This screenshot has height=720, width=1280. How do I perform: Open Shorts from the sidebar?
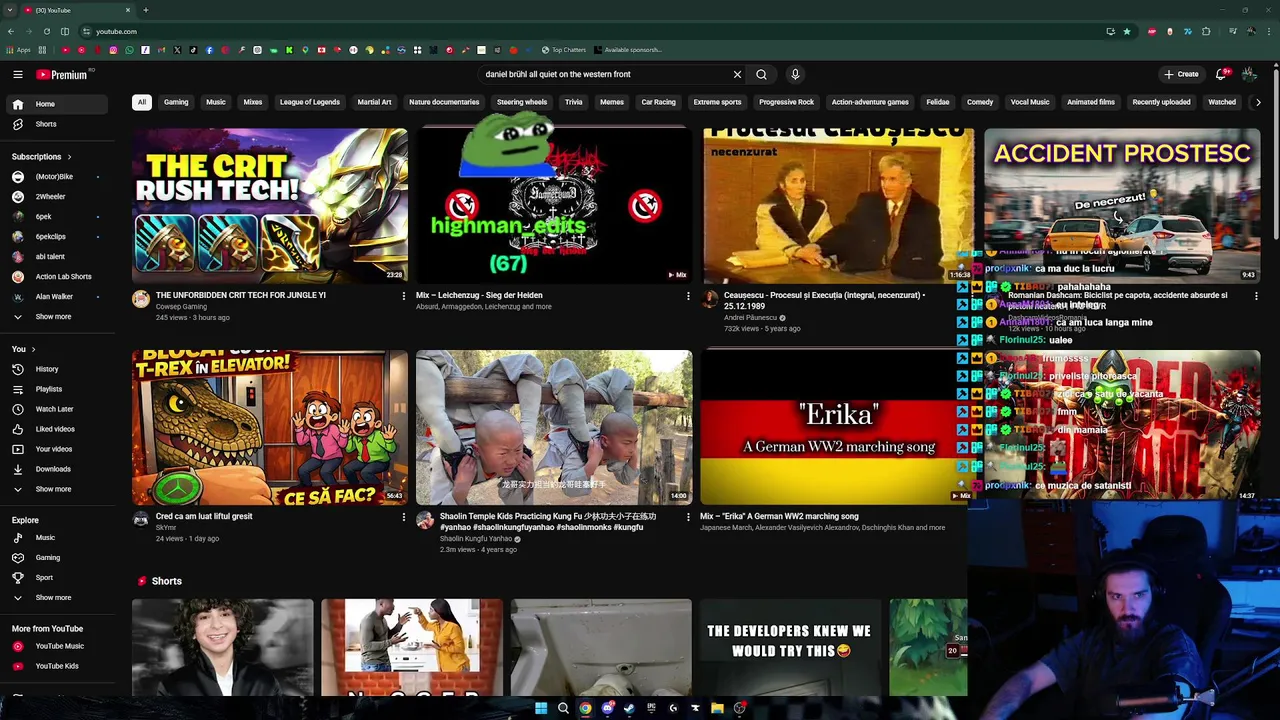click(x=58, y=124)
